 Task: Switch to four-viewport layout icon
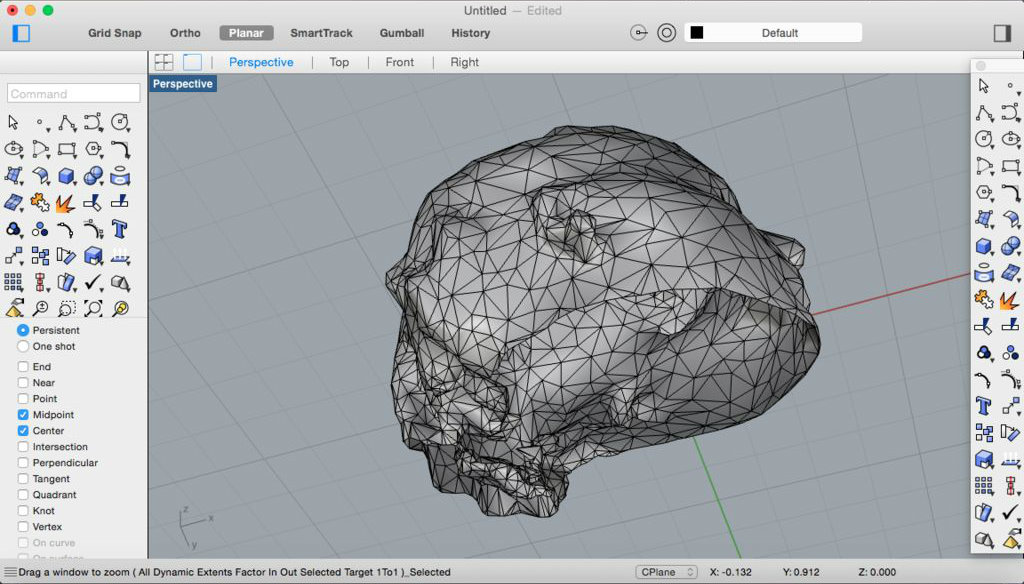coord(163,62)
